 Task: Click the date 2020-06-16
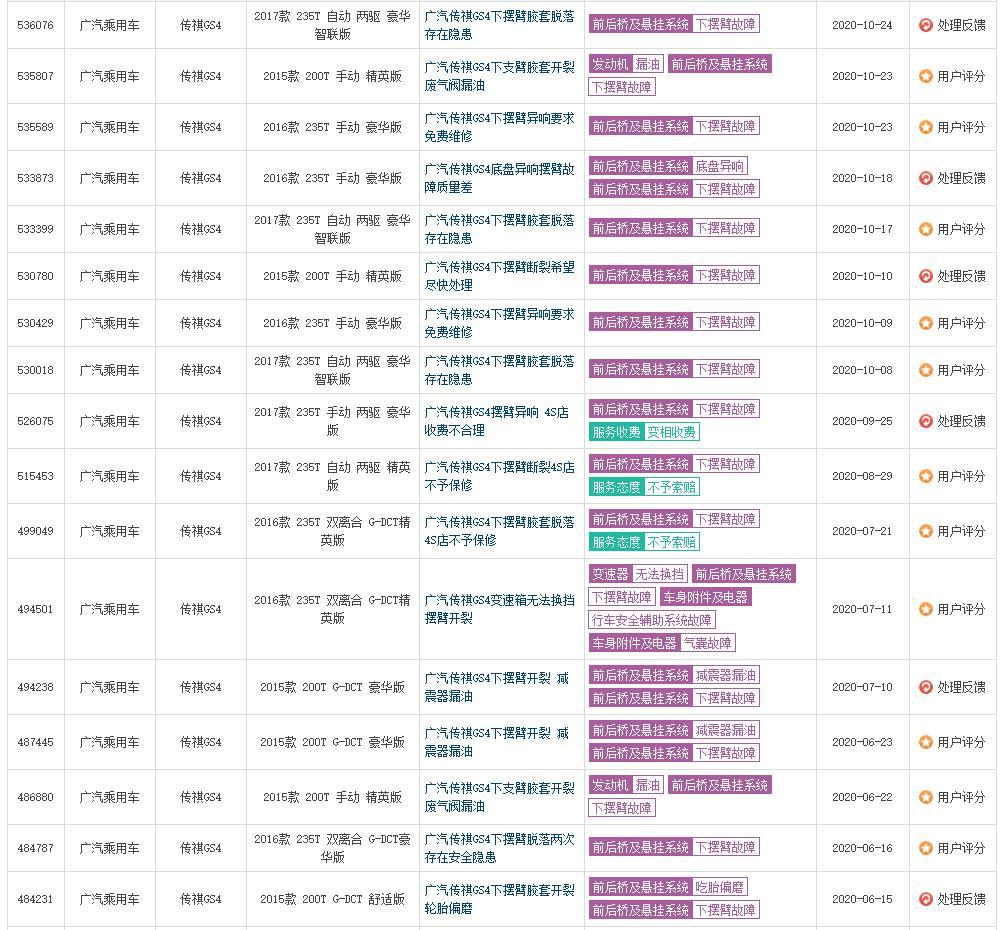pos(862,849)
